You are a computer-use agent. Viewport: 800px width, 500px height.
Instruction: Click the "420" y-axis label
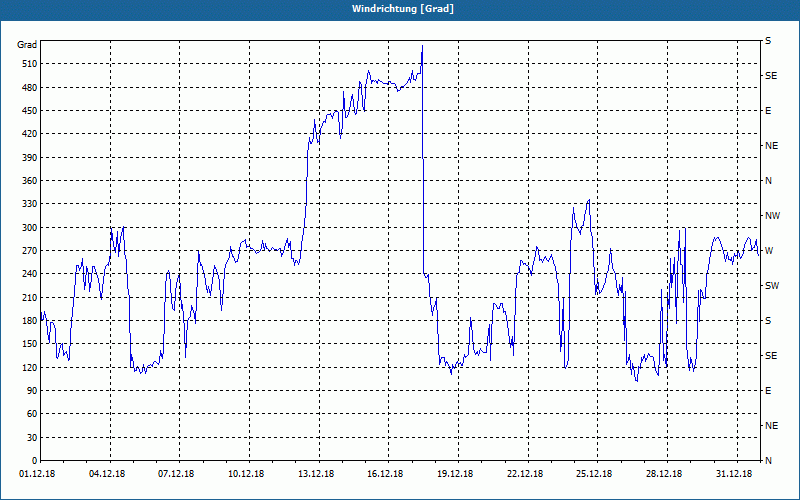pos(30,134)
